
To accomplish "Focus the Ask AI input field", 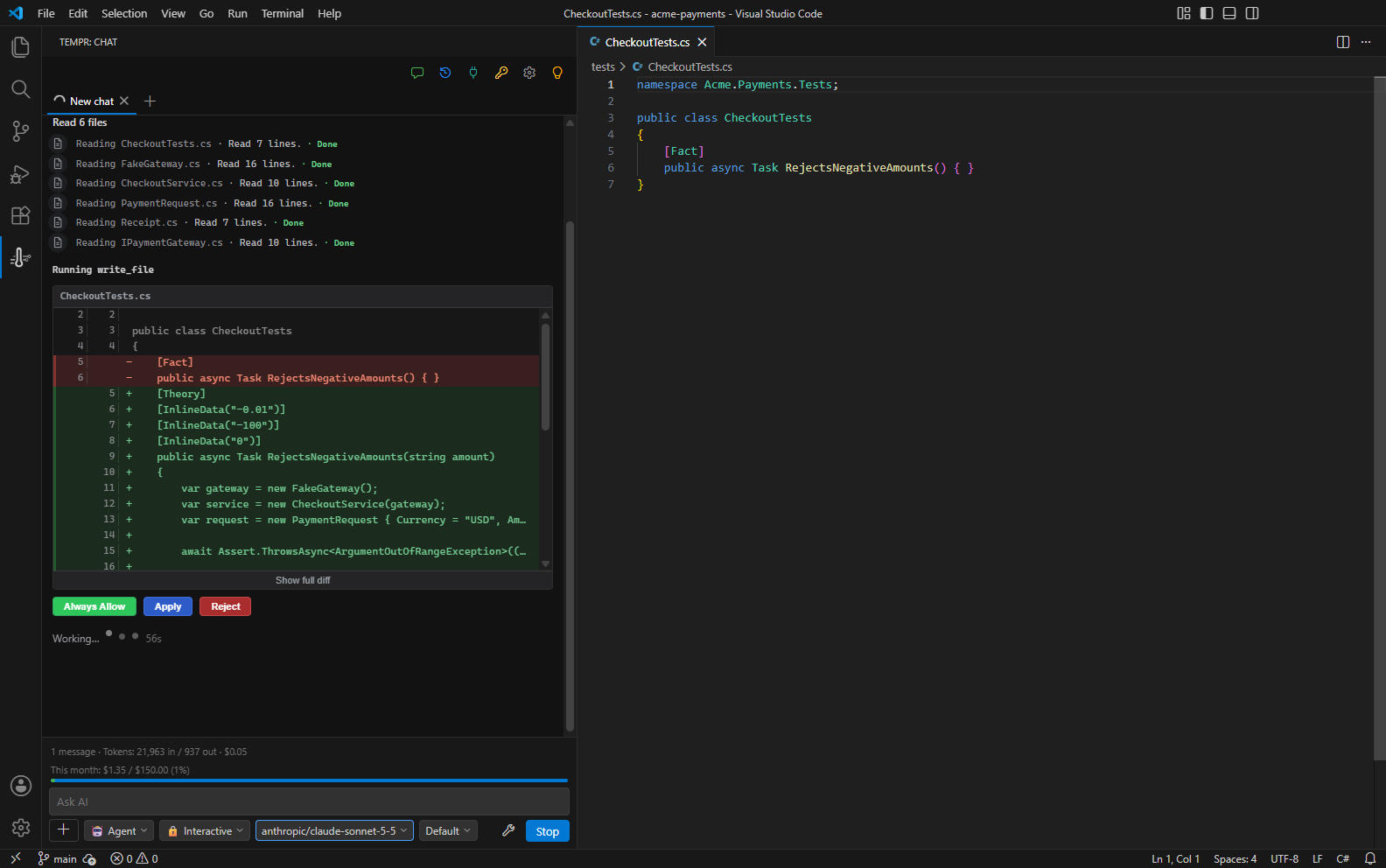I will (x=309, y=801).
